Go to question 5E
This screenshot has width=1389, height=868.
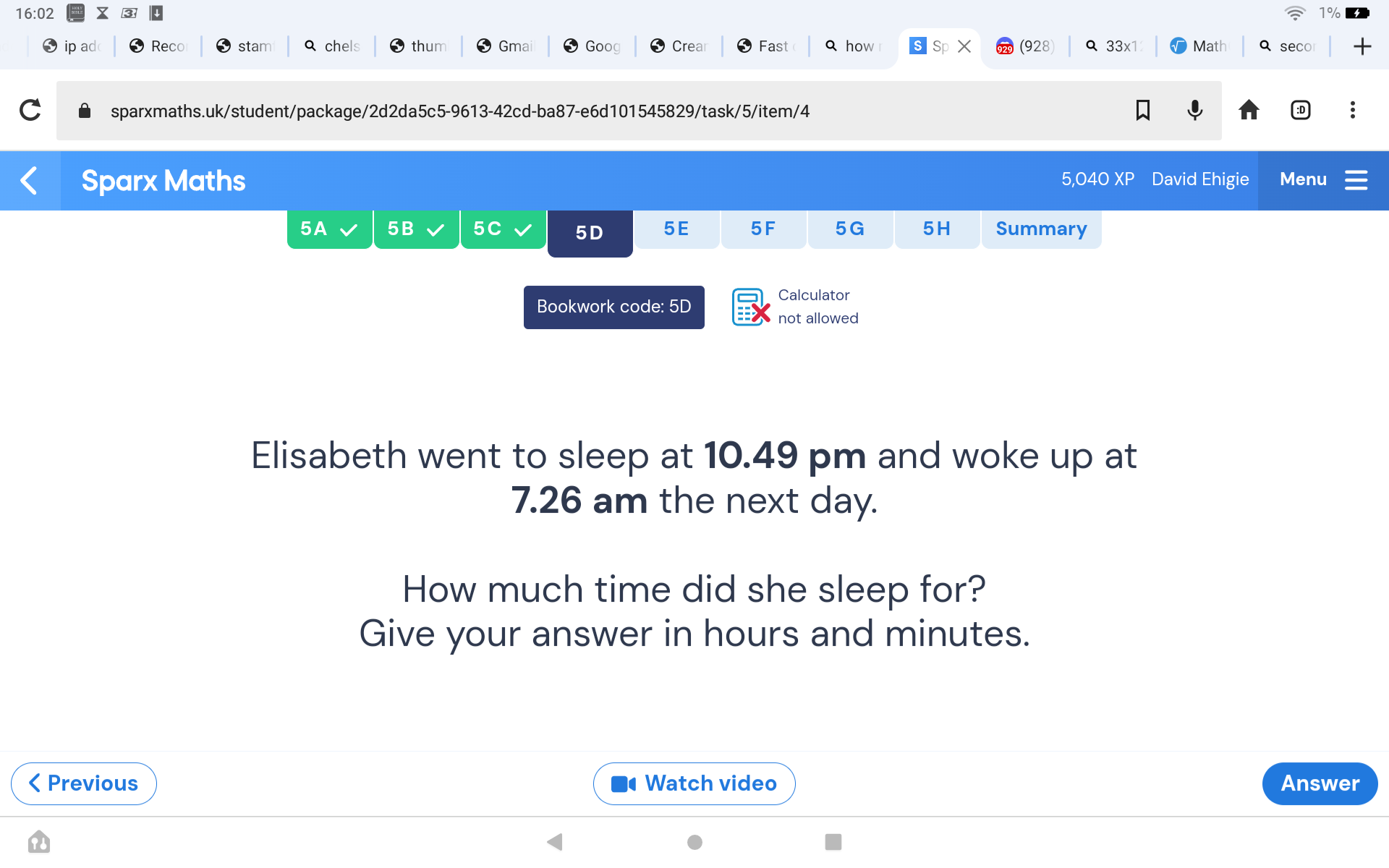(x=677, y=229)
